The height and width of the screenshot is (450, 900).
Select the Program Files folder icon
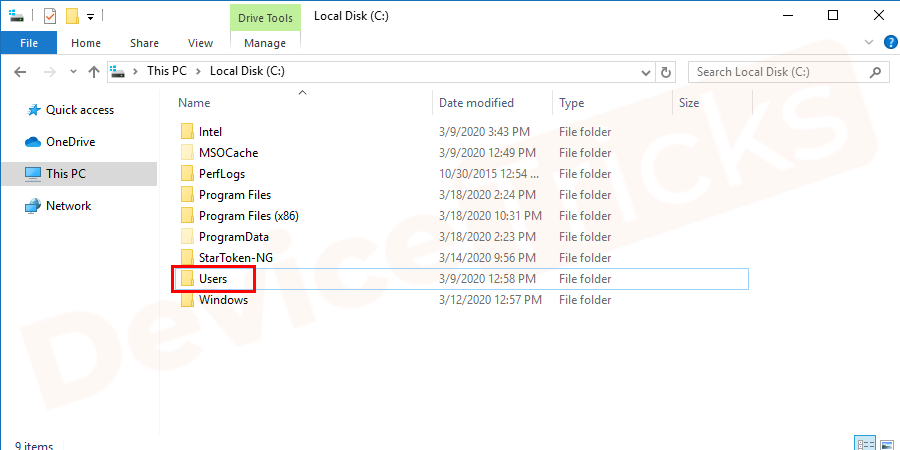[x=187, y=195]
